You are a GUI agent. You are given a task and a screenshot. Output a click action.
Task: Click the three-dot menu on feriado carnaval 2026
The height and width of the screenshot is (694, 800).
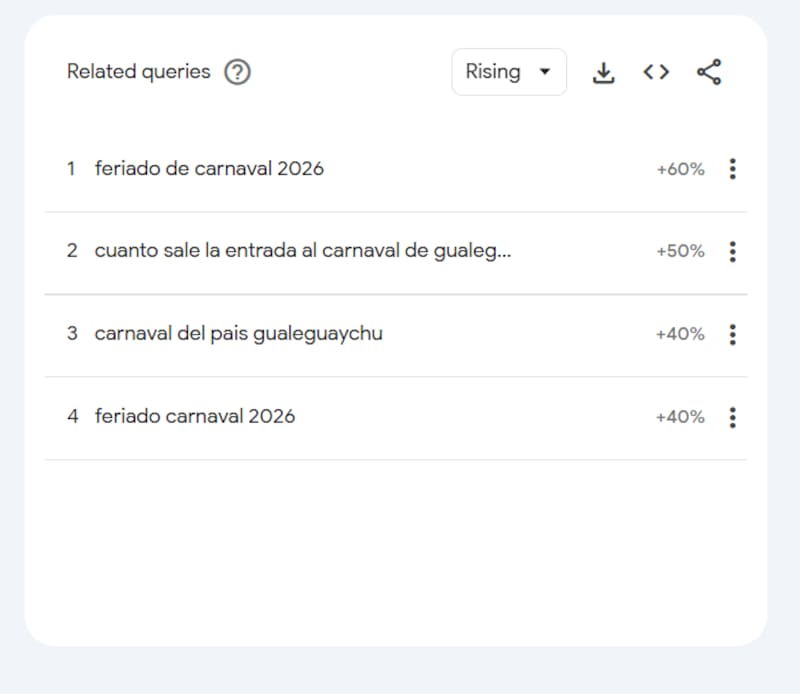(733, 417)
